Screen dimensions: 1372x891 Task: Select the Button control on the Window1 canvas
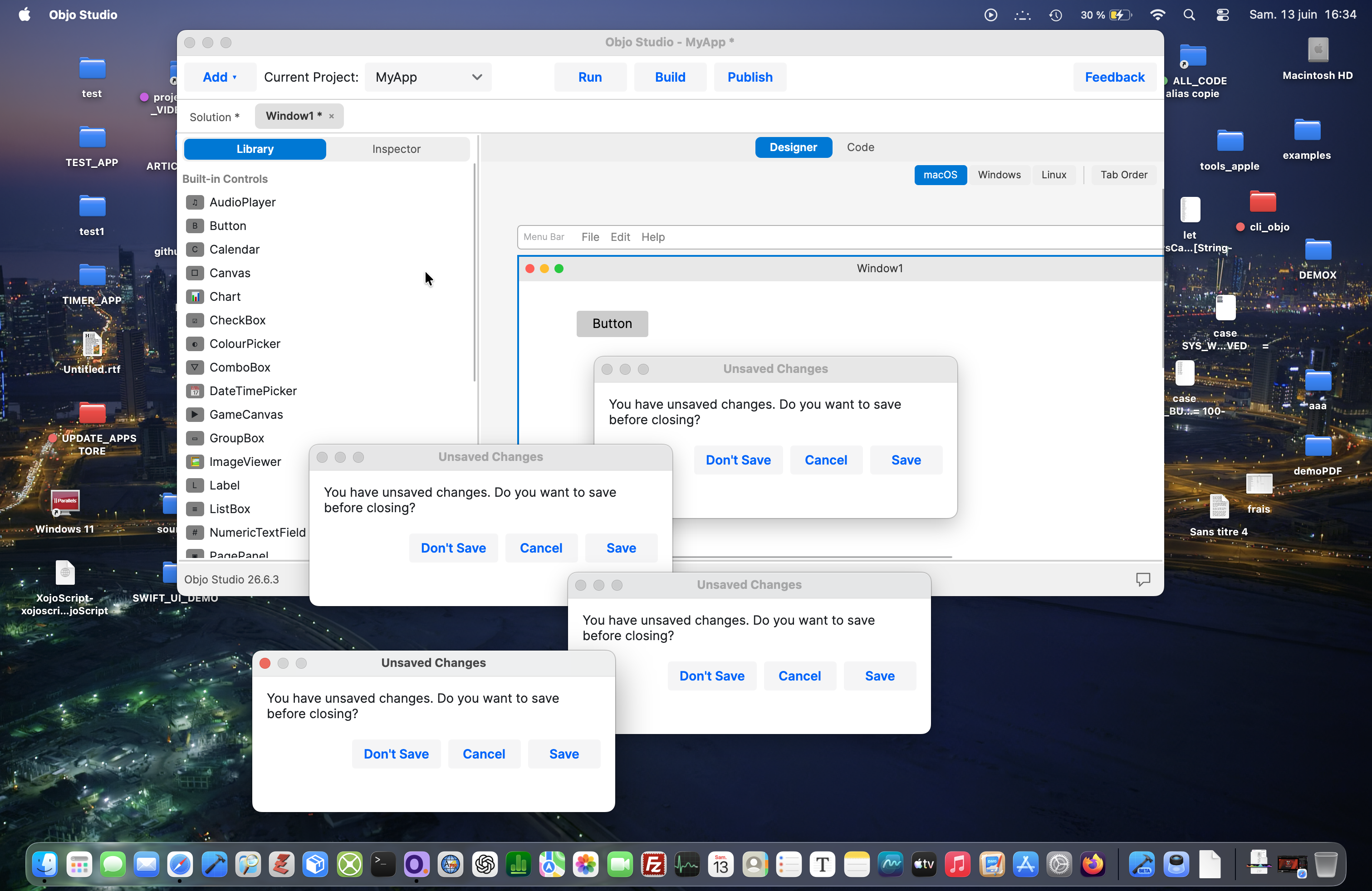point(612,324)
